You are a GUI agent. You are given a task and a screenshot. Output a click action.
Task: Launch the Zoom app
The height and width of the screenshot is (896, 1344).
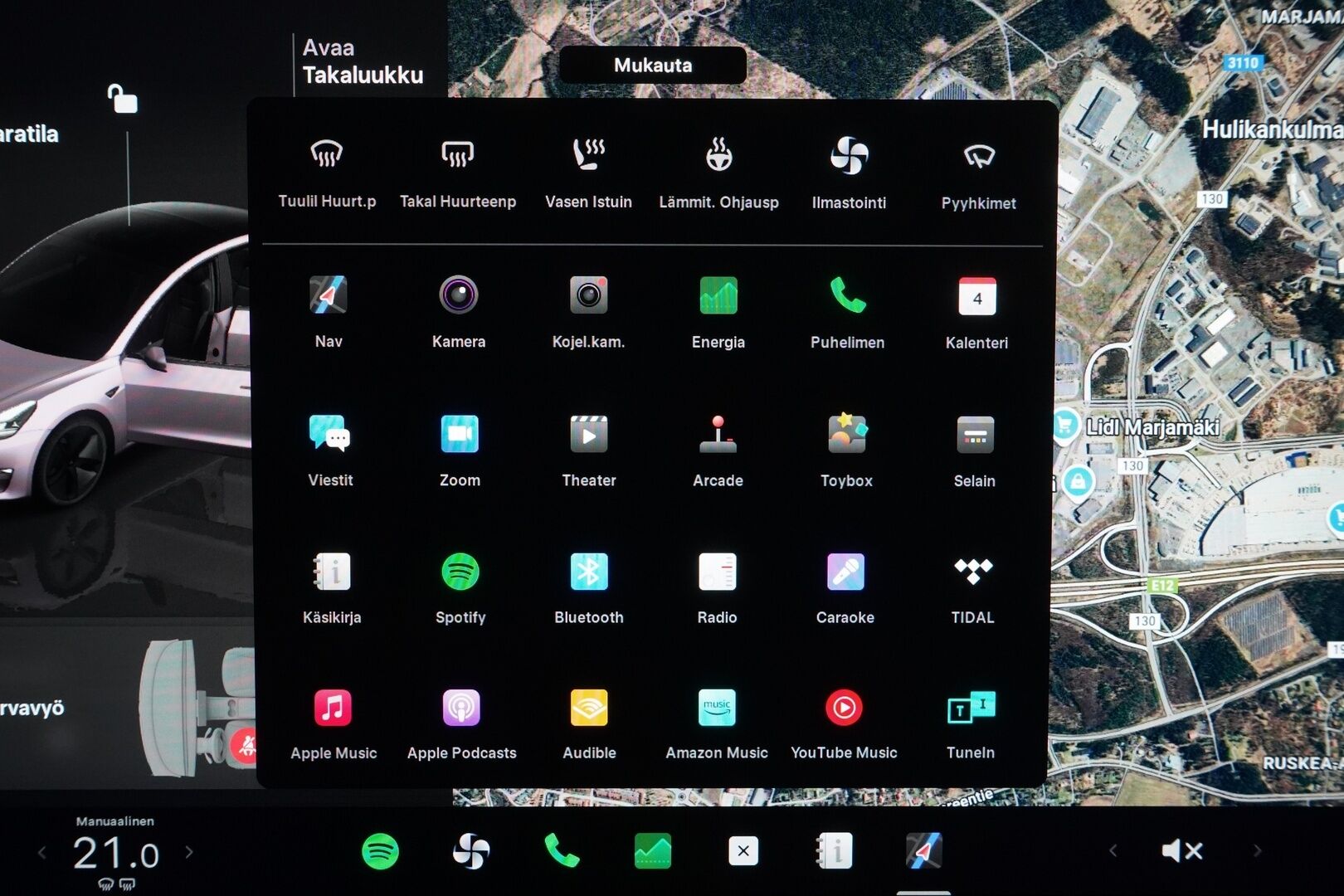coord(460,450)
